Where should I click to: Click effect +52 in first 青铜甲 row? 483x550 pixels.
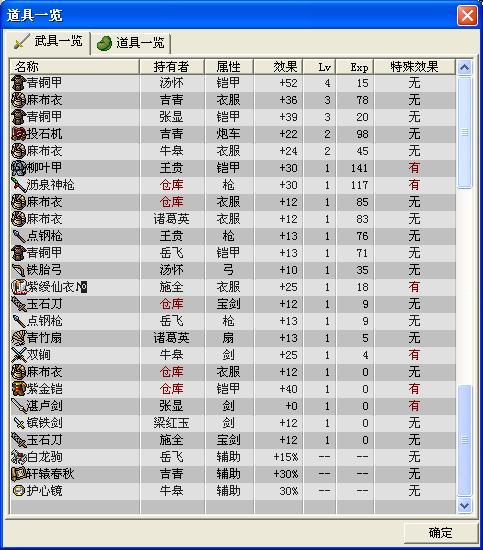coord(288,83)
